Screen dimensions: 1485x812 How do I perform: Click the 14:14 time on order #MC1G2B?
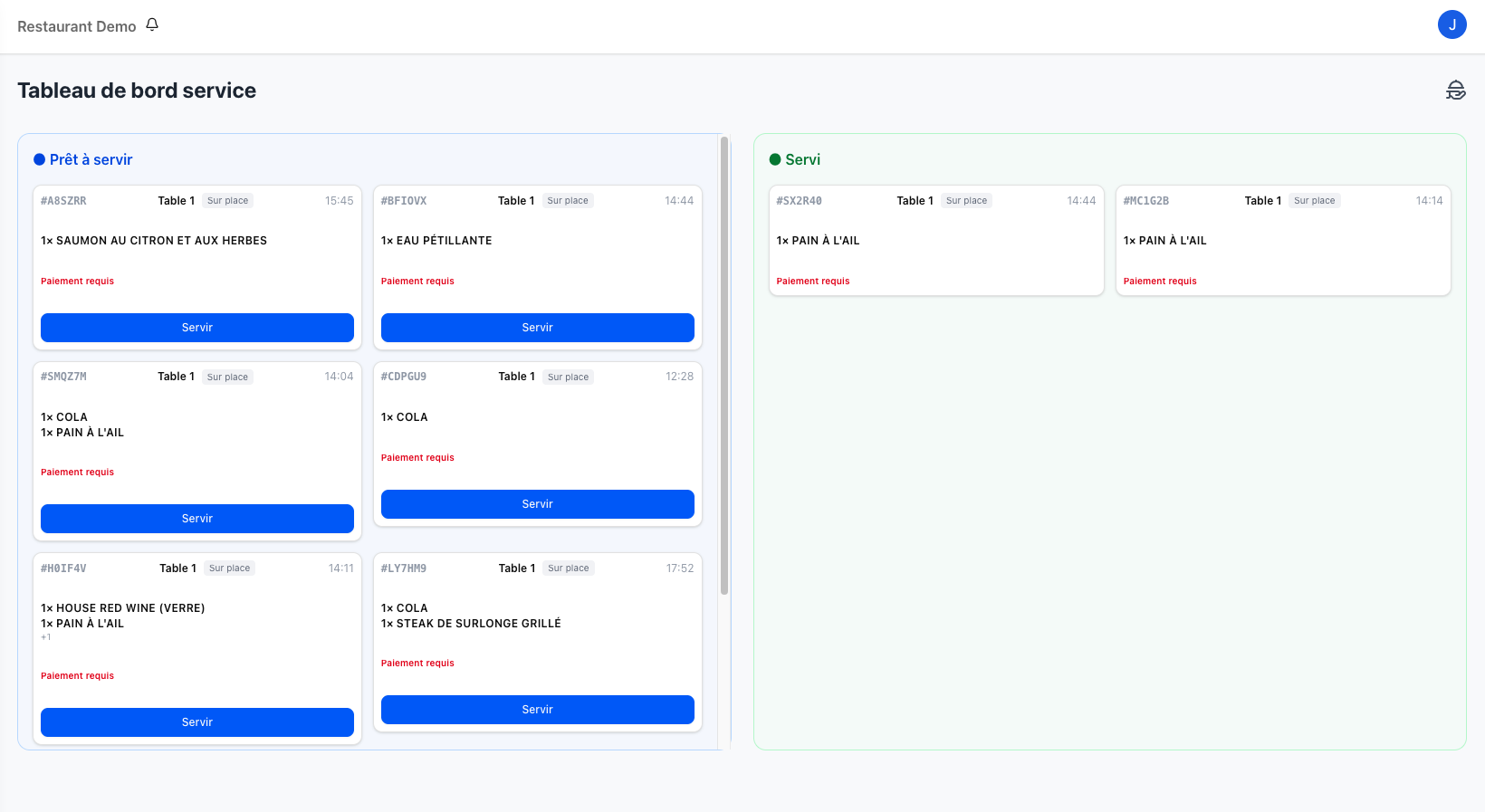1430,201
